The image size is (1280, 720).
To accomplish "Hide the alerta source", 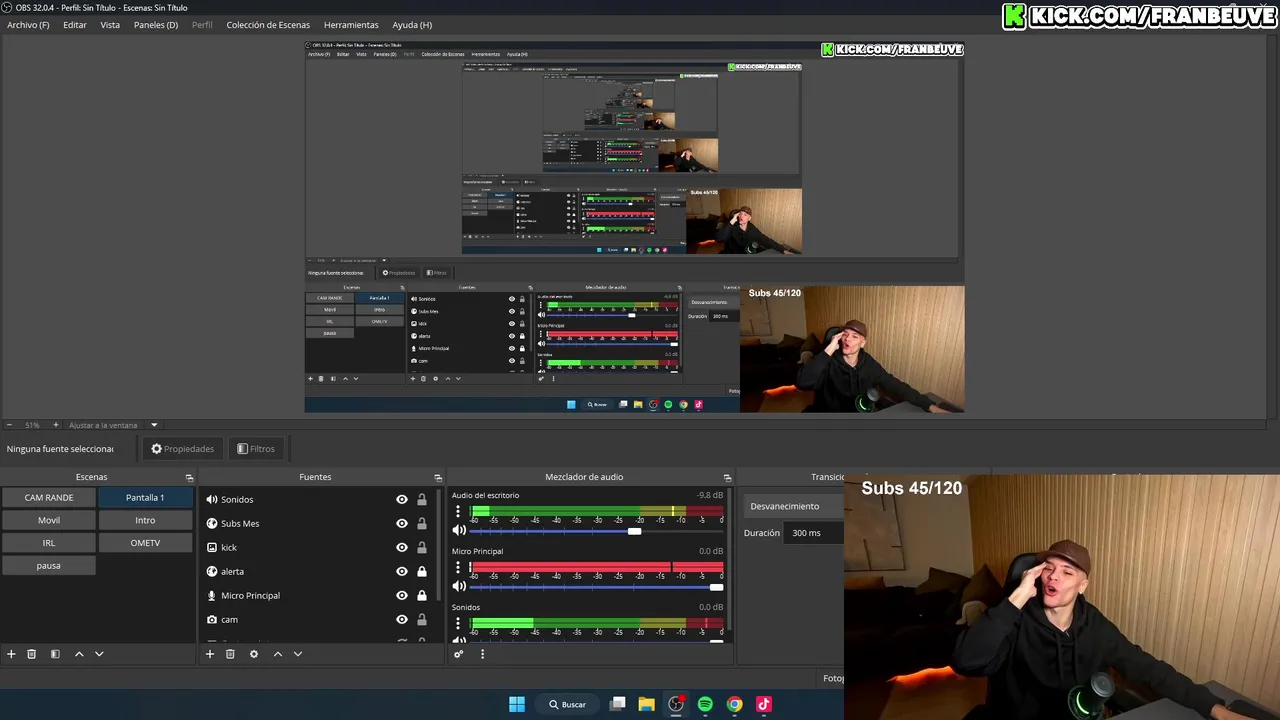I will (x=402, y=572).
